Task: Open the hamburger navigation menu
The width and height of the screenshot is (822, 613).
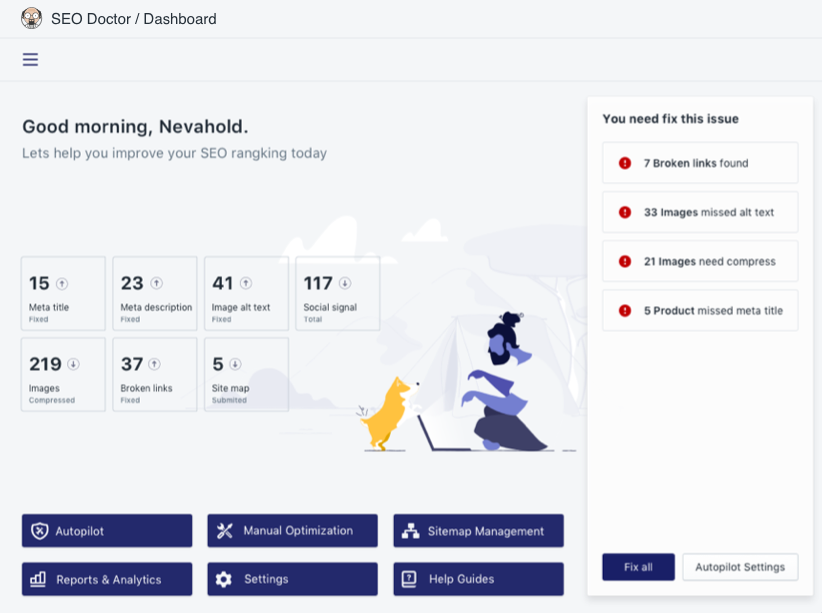Action: [x=30, y=60]
